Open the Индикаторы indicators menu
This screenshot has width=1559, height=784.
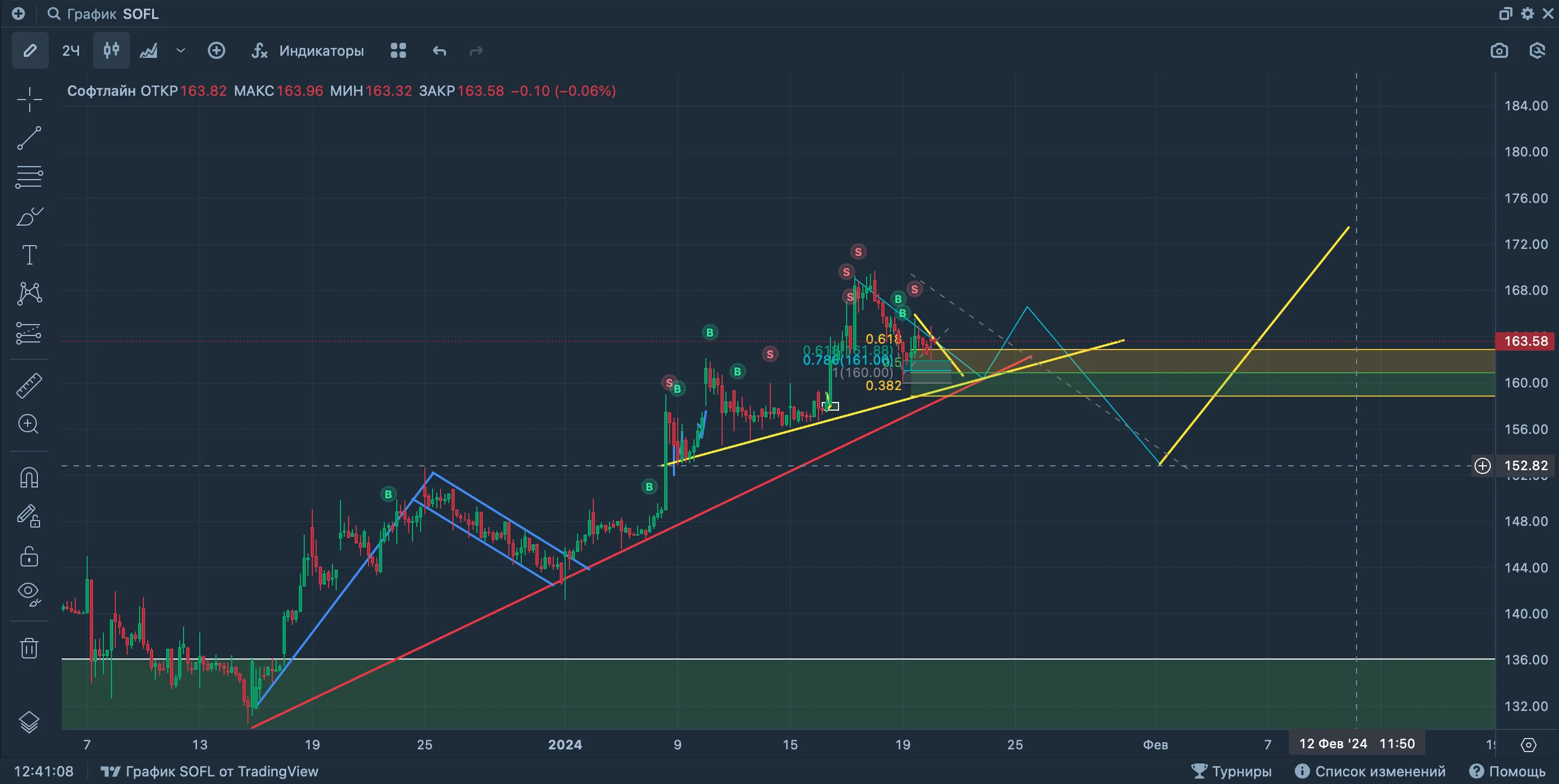(307, 50)
